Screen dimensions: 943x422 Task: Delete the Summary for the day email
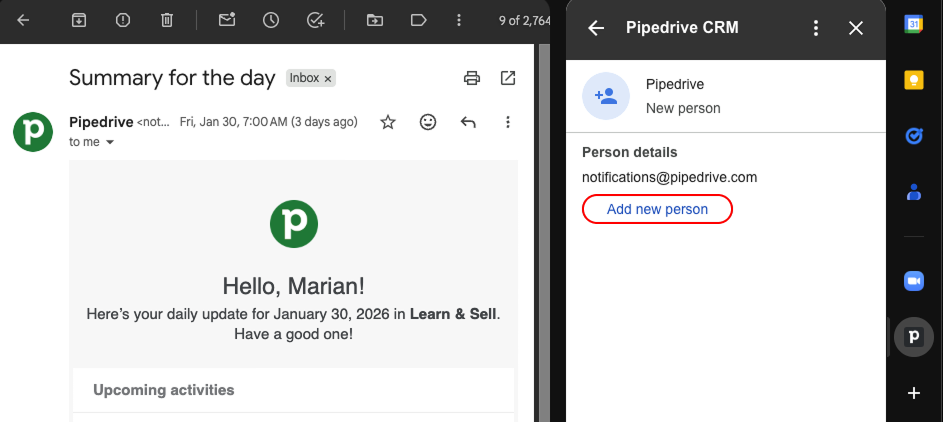coord(167,19)
